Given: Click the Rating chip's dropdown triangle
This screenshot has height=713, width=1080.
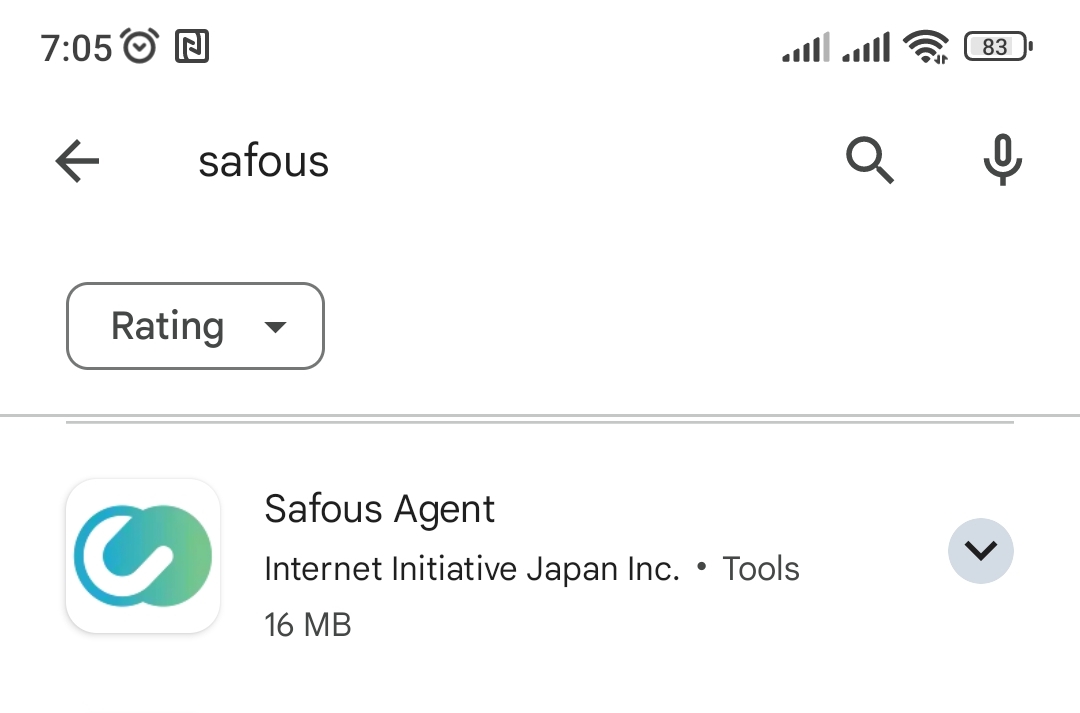Looking at the screenshot, I should [x=275, y=327].
